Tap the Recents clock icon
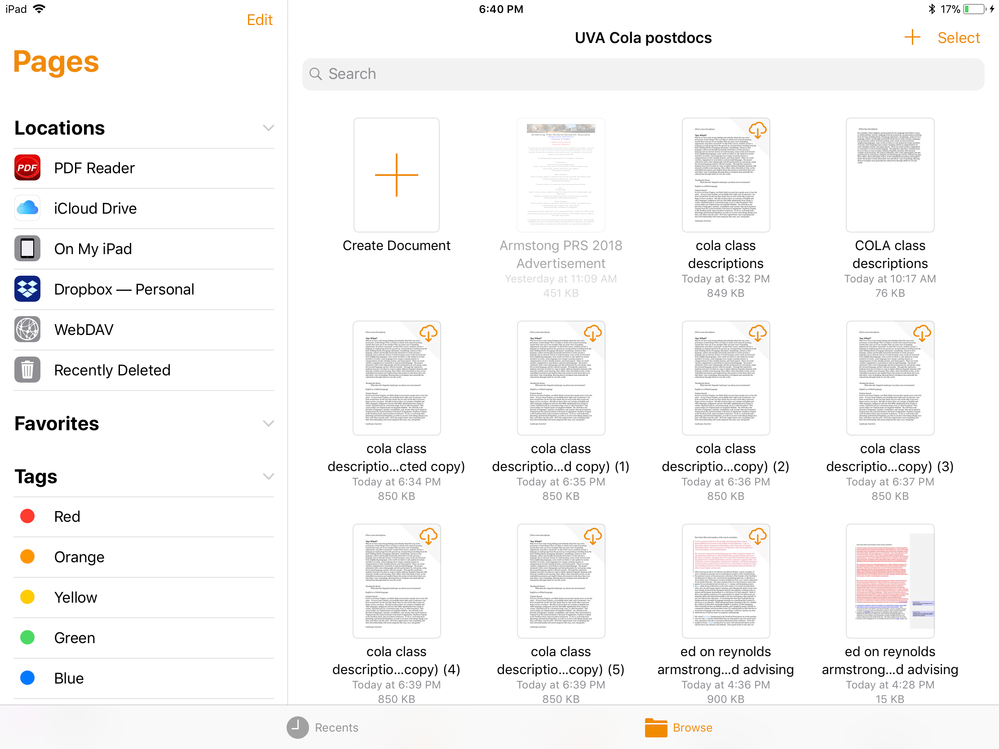This screenshot has height=749, width=999. (x=298, y=727)
